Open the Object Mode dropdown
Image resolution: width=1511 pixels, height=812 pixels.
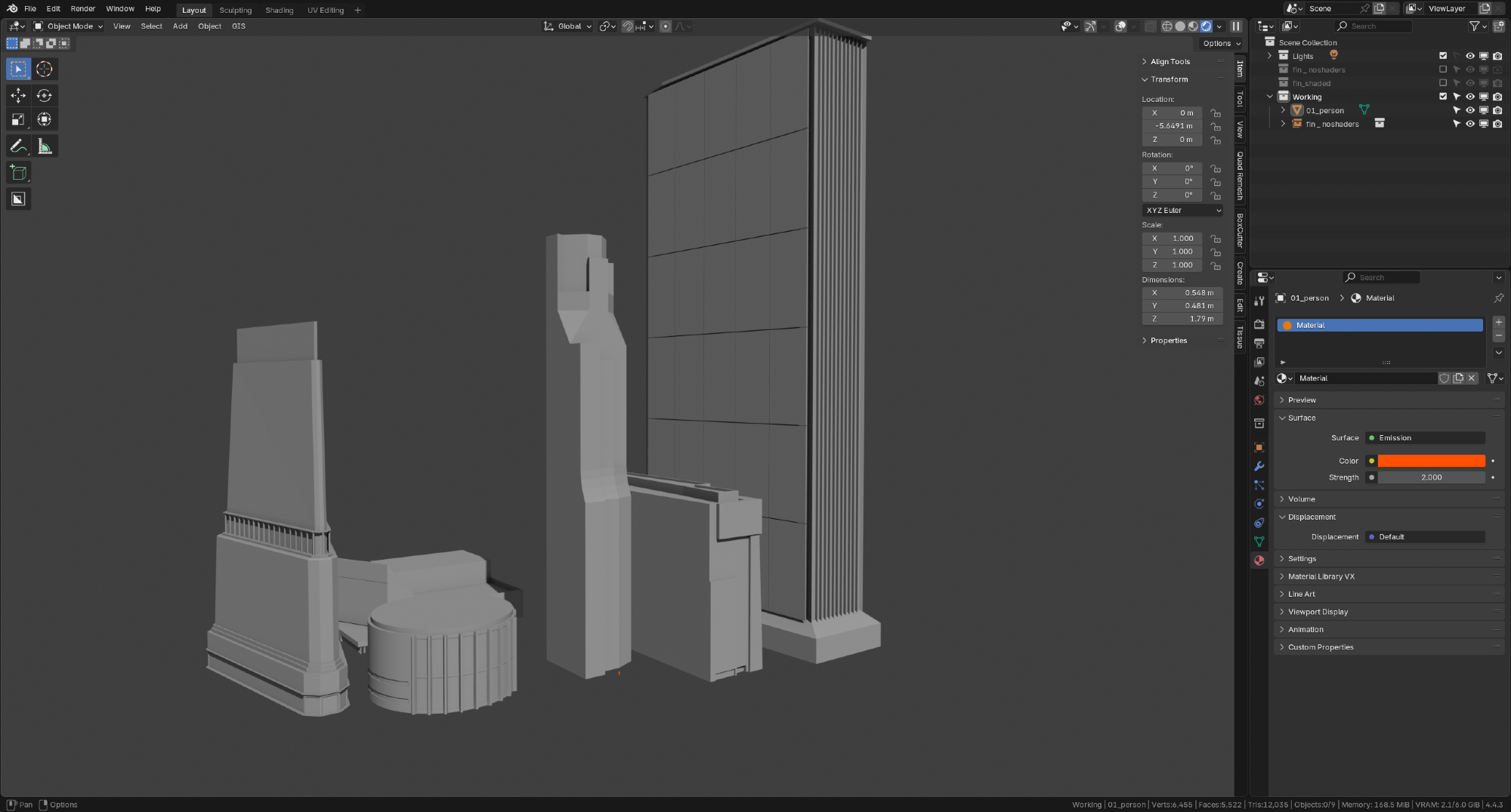pos(68,26)
